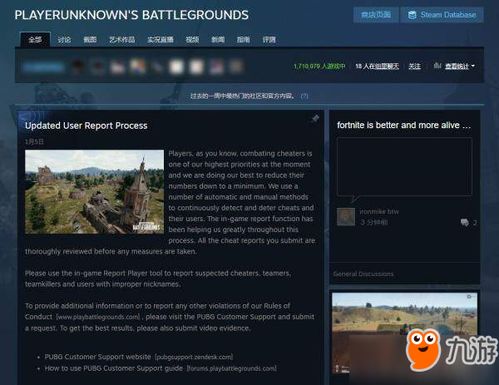Select the 指南 tab
This screenshot has width=499, height=385.
click(243, 40)
